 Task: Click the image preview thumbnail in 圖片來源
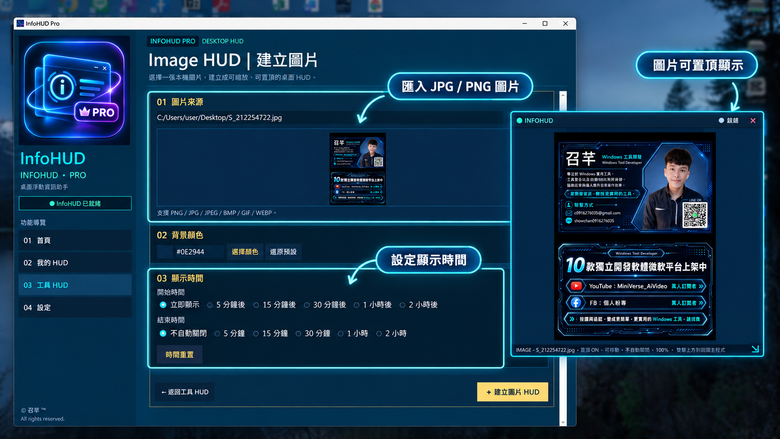pos(358,169)
